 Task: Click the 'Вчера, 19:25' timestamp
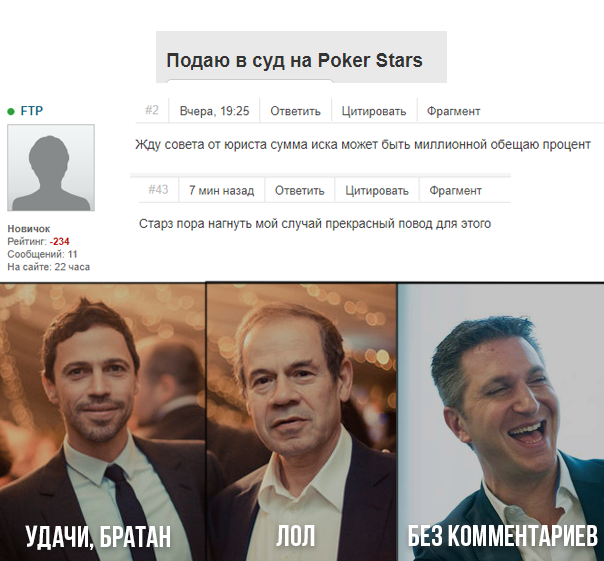(x=215, y=111)
